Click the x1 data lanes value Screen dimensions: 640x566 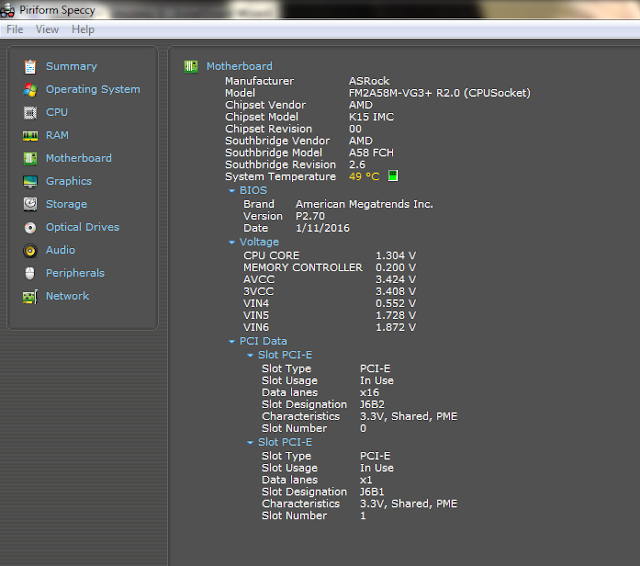coord(366,480)
